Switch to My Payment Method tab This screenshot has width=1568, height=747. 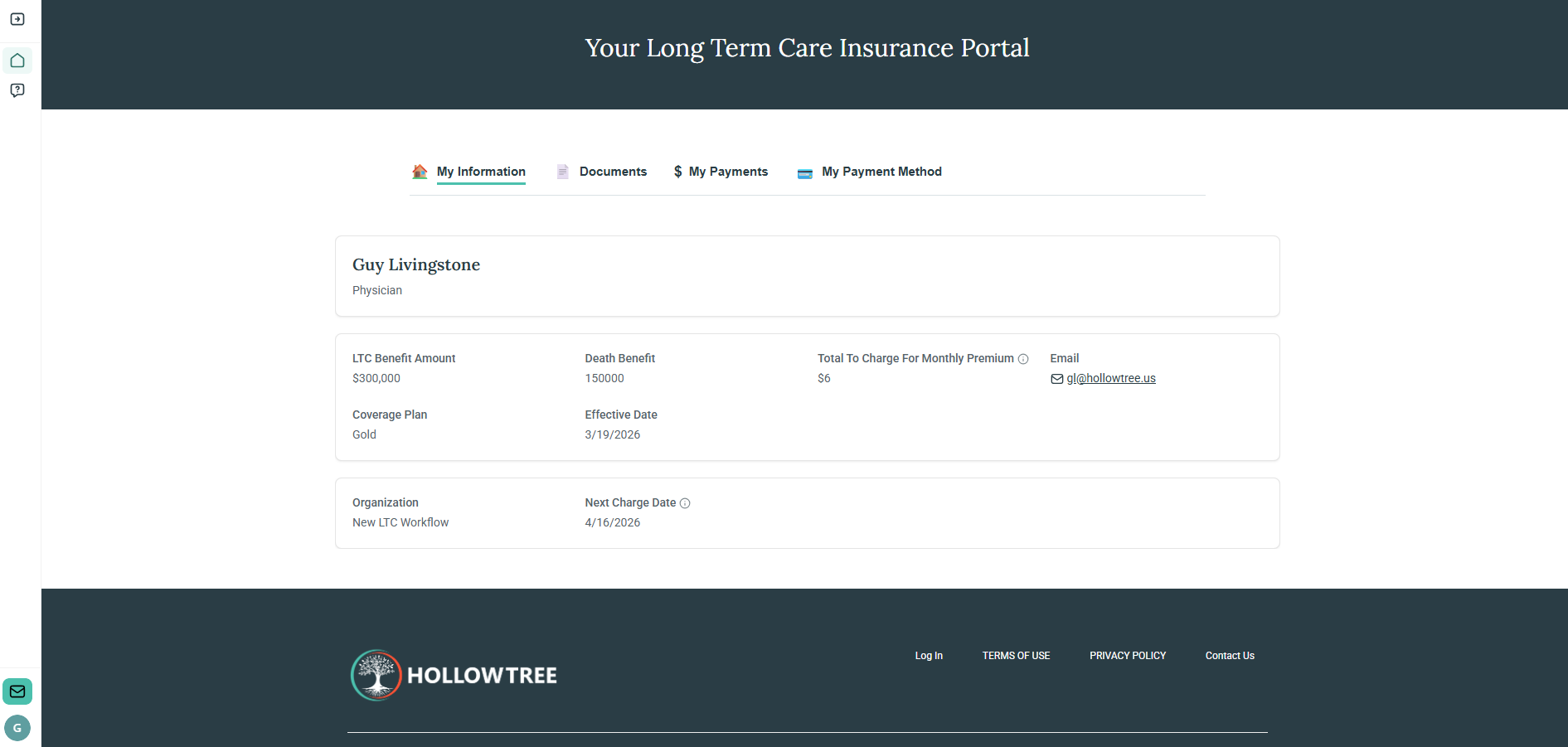[x=881, y=172]
